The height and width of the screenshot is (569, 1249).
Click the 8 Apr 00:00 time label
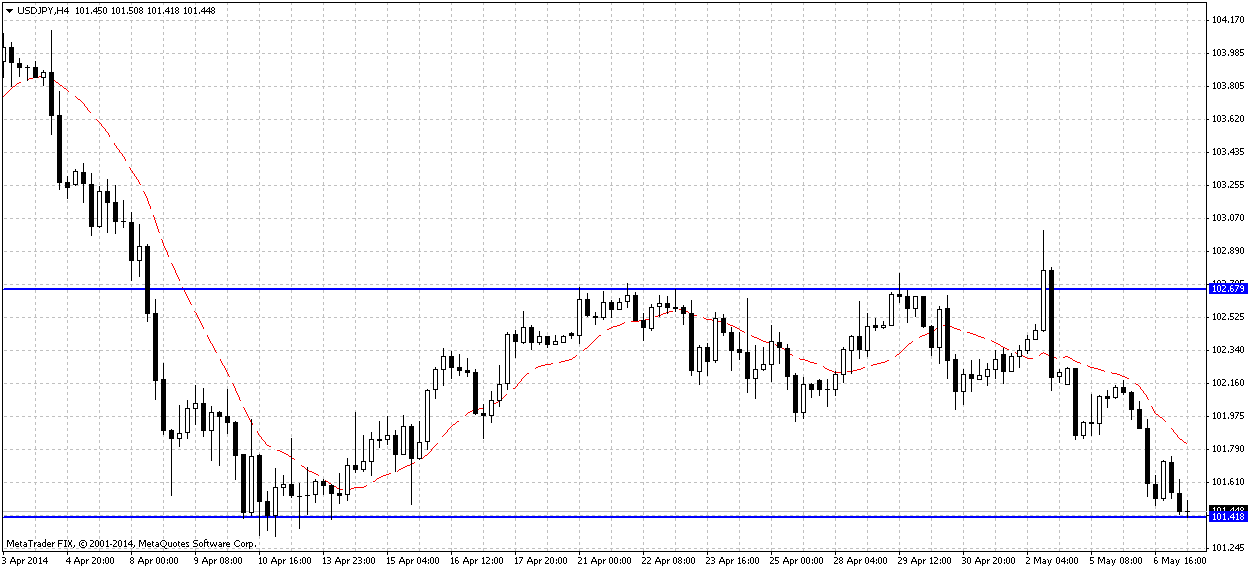156,561
